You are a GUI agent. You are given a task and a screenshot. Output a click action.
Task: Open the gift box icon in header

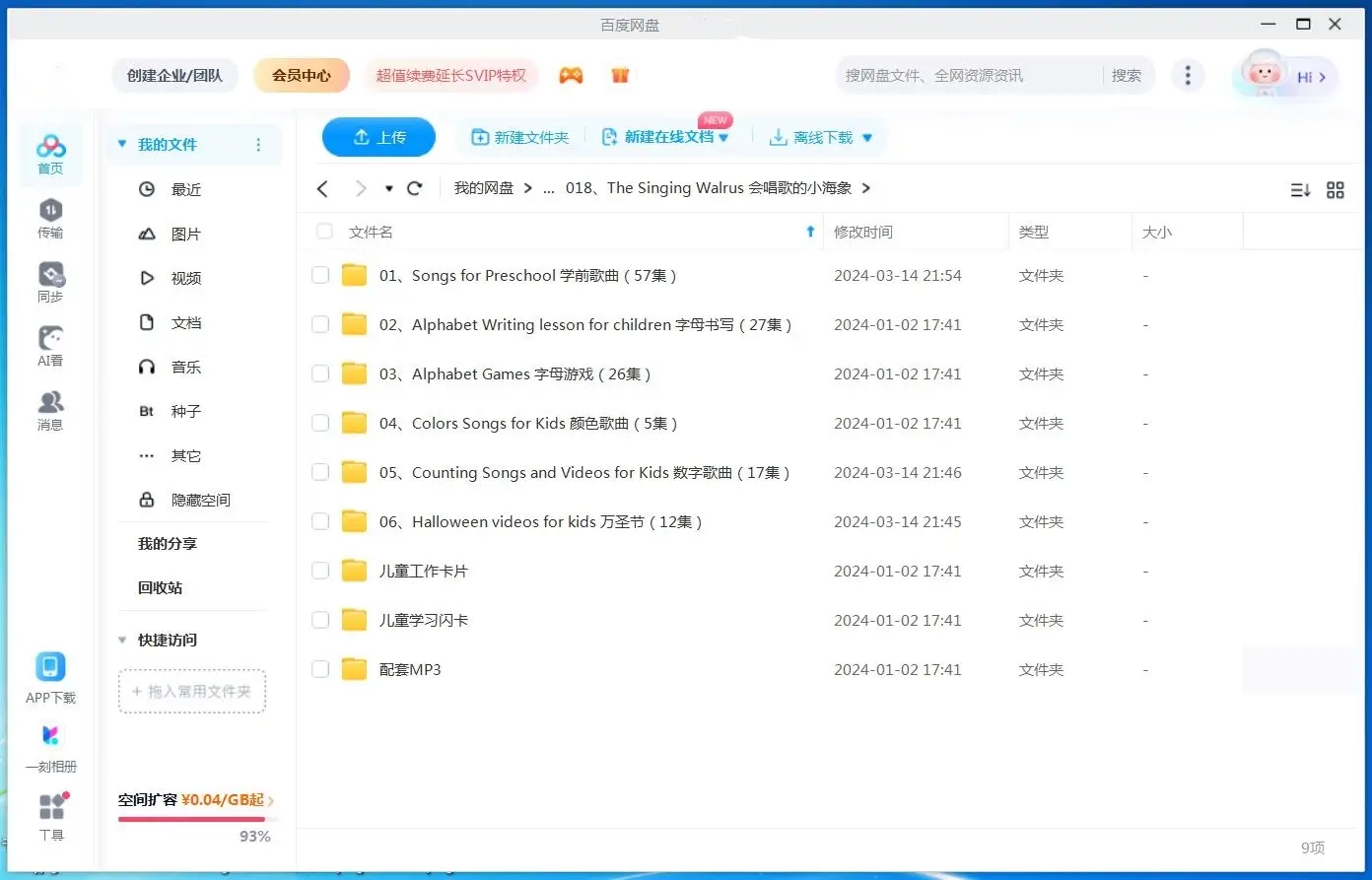(620, 75)
